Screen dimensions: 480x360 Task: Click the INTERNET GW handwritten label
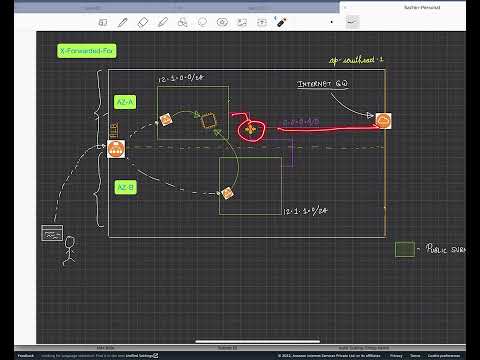pos(323,84)
